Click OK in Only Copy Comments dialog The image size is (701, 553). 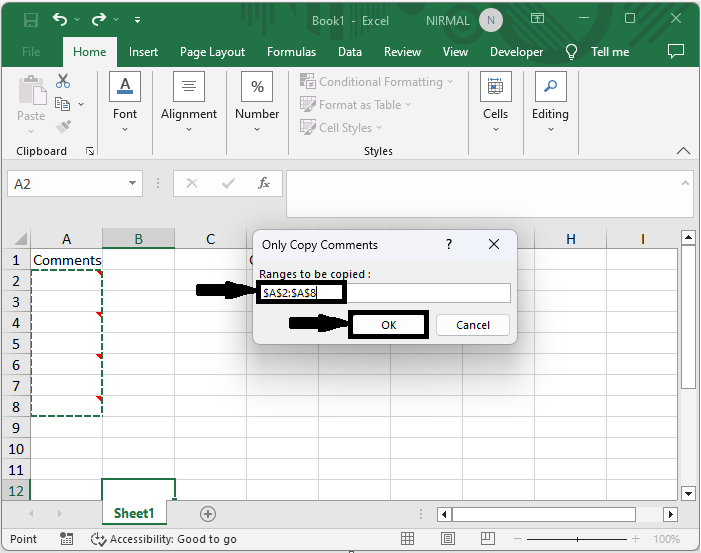389,325
